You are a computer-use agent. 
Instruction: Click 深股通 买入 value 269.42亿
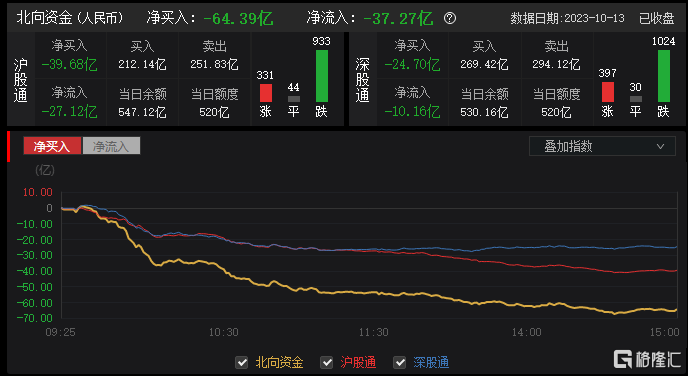(484, 65)
